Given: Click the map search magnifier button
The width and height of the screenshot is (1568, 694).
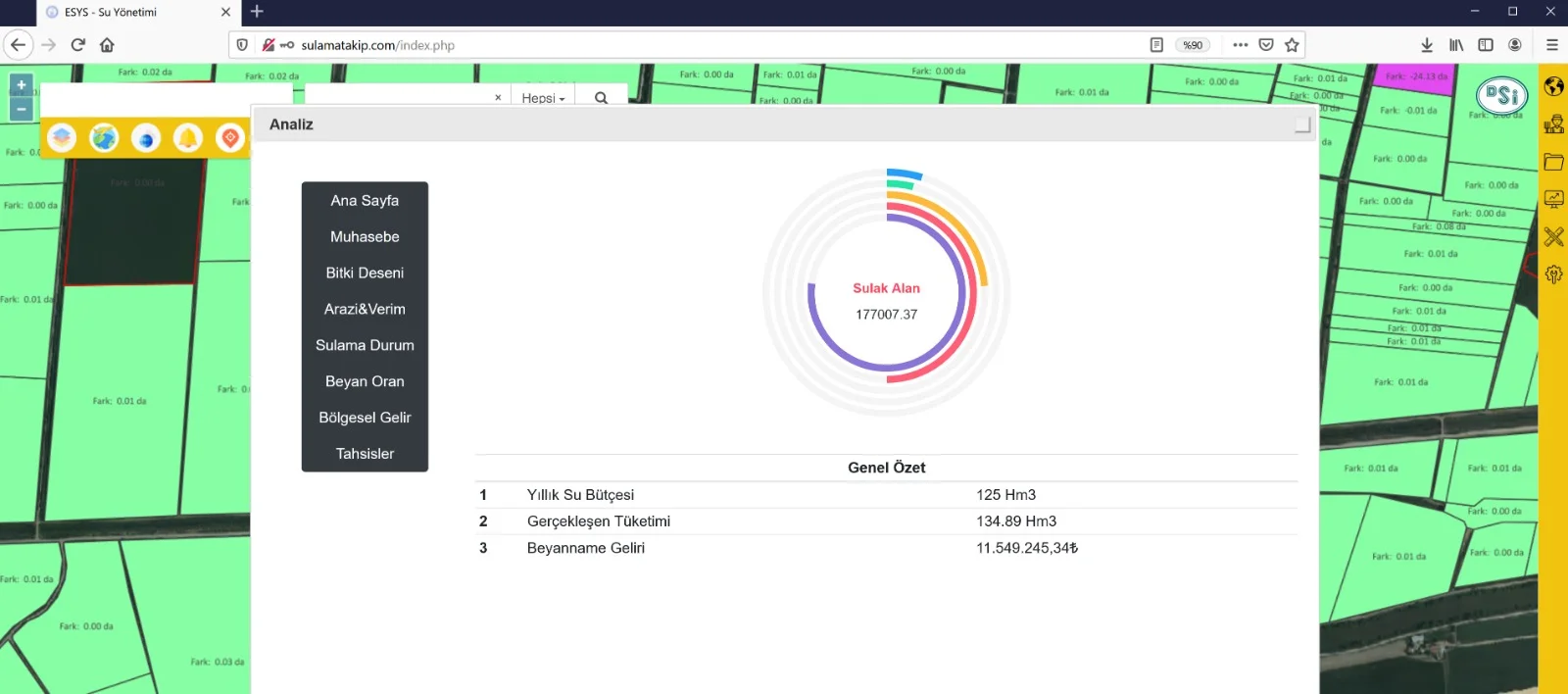Looking at the screenshot, I should [601, 98].
